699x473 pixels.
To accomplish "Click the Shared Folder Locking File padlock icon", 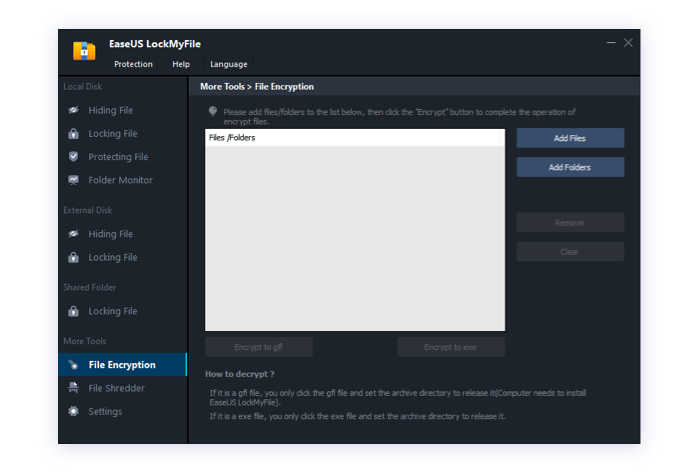I will point(73,311).
